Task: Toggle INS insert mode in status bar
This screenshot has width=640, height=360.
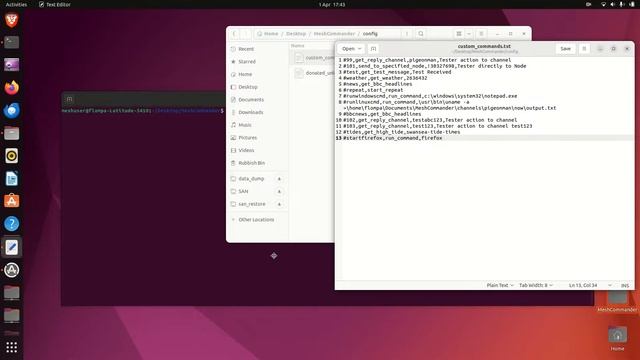Action: click(x=625, y=285)
